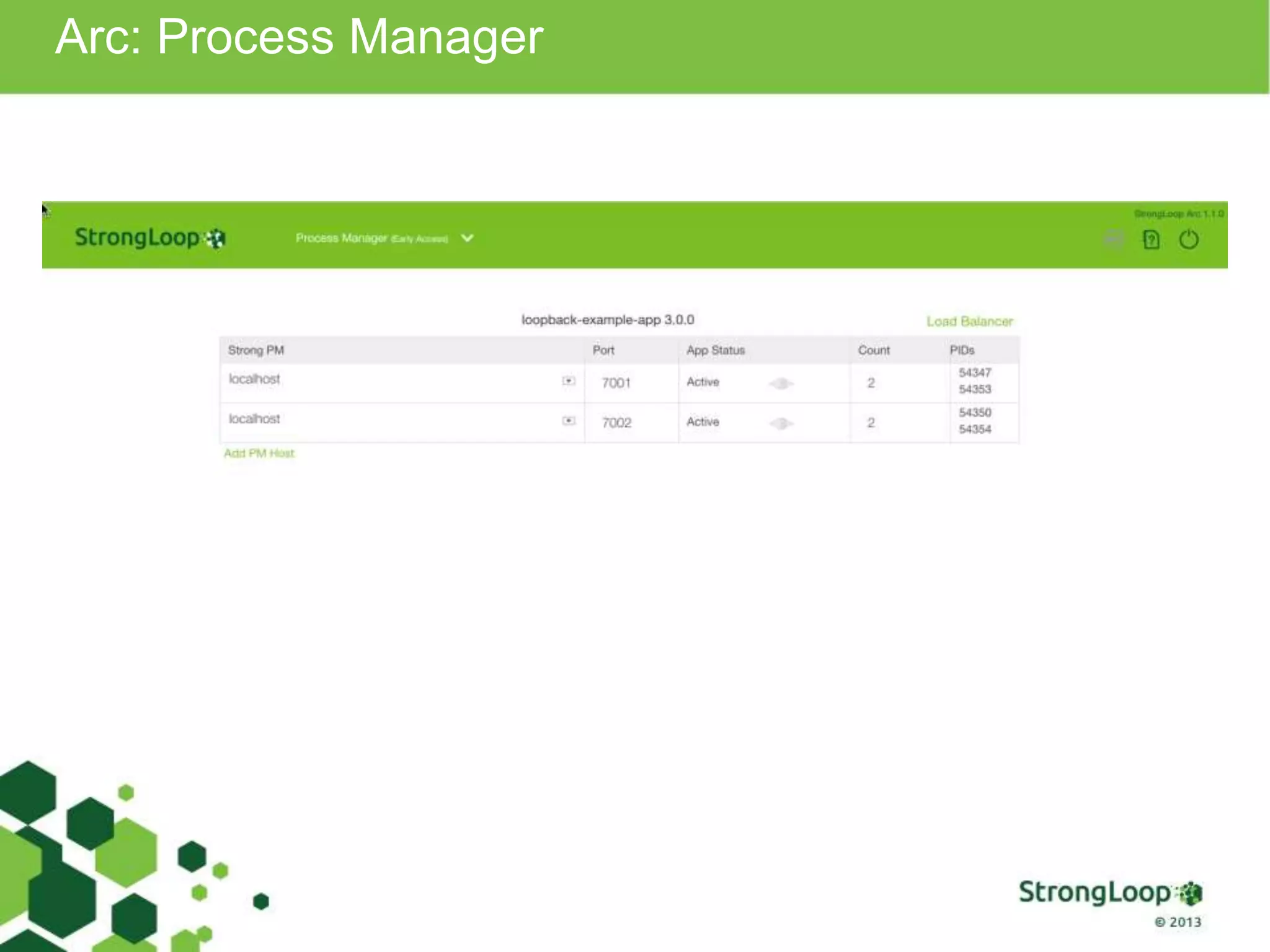The image size is (1270, 952).
Task: Click the Count column header
Action: point(874,350)
